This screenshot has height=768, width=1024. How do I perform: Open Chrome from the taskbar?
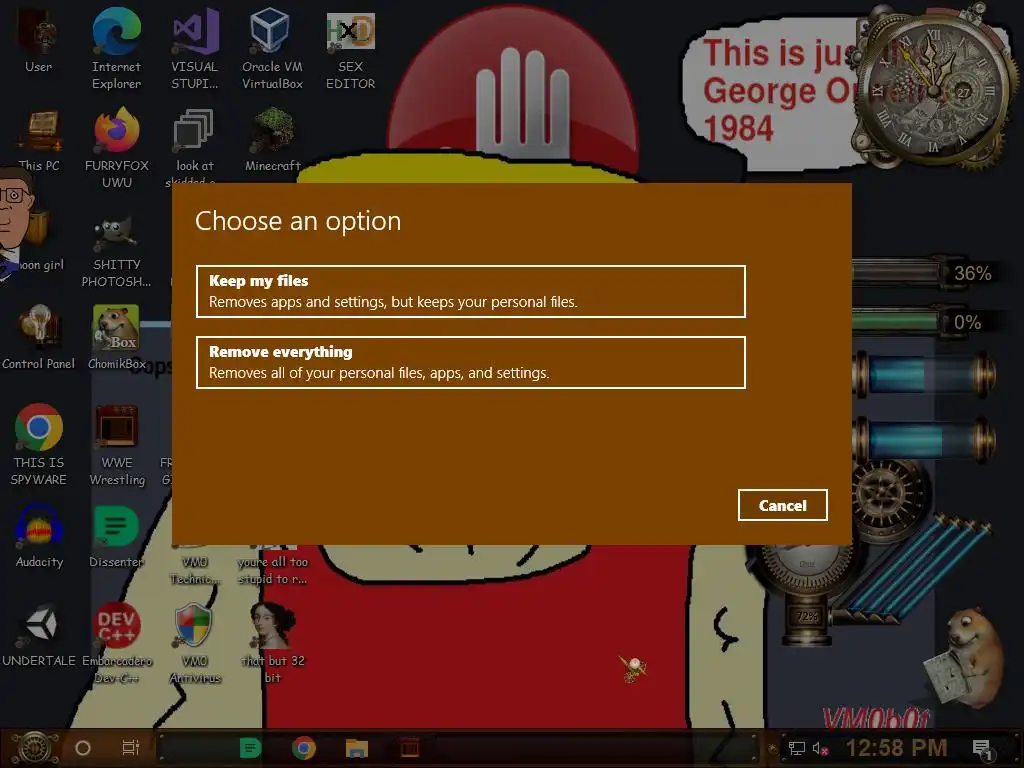pos(304,748)
